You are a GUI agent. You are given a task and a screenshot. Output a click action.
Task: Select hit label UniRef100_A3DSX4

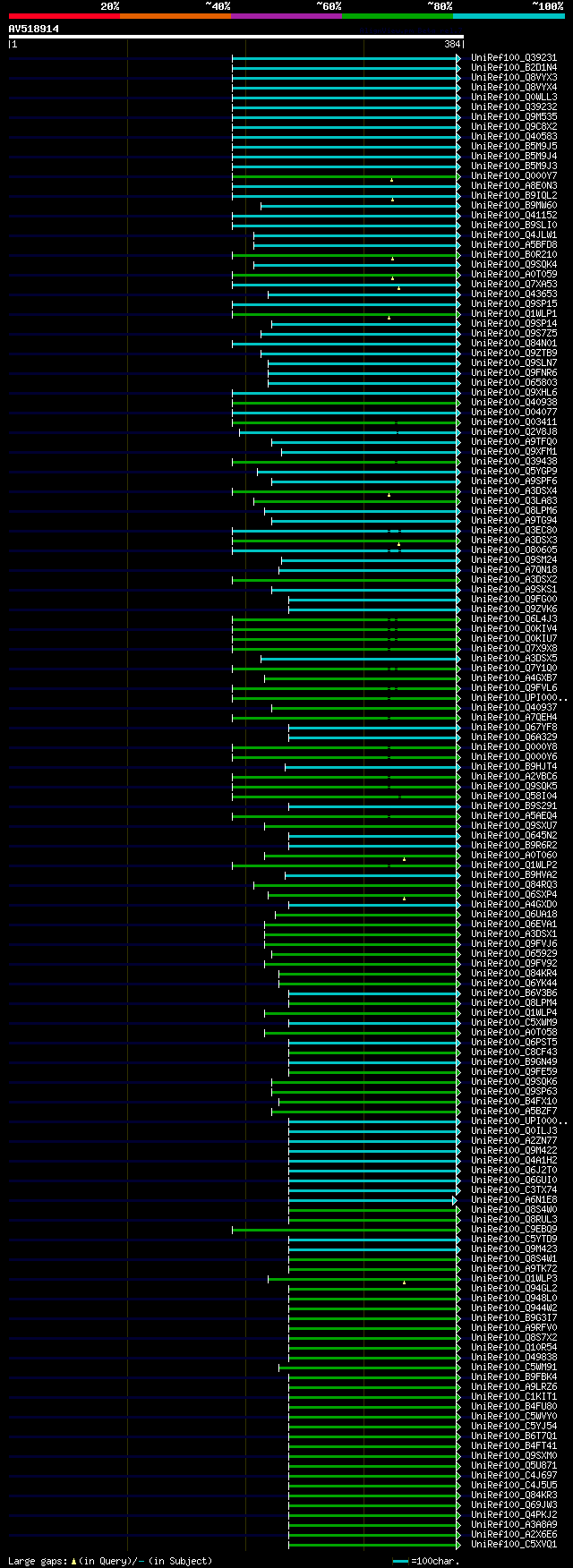click(514, 491)
